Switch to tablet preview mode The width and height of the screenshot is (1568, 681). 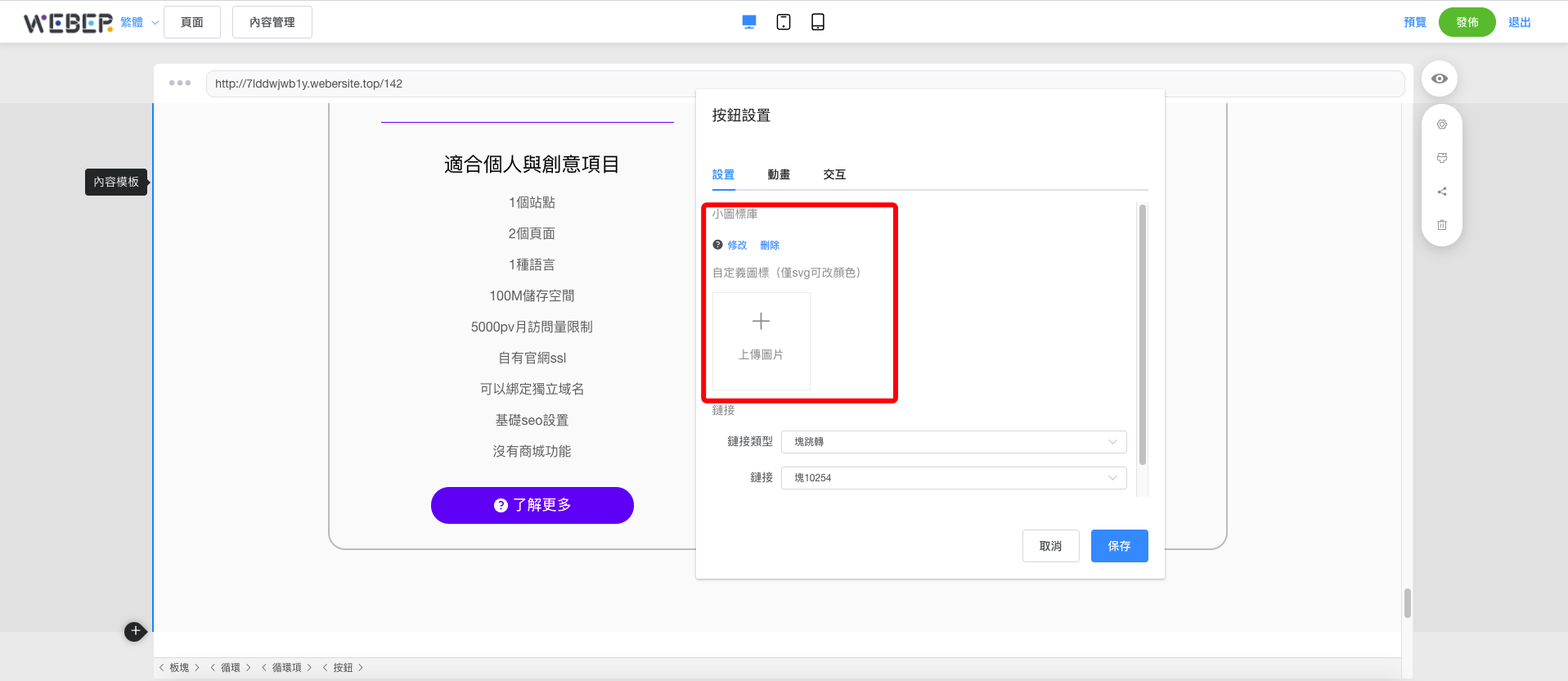[x=784, y=22]
